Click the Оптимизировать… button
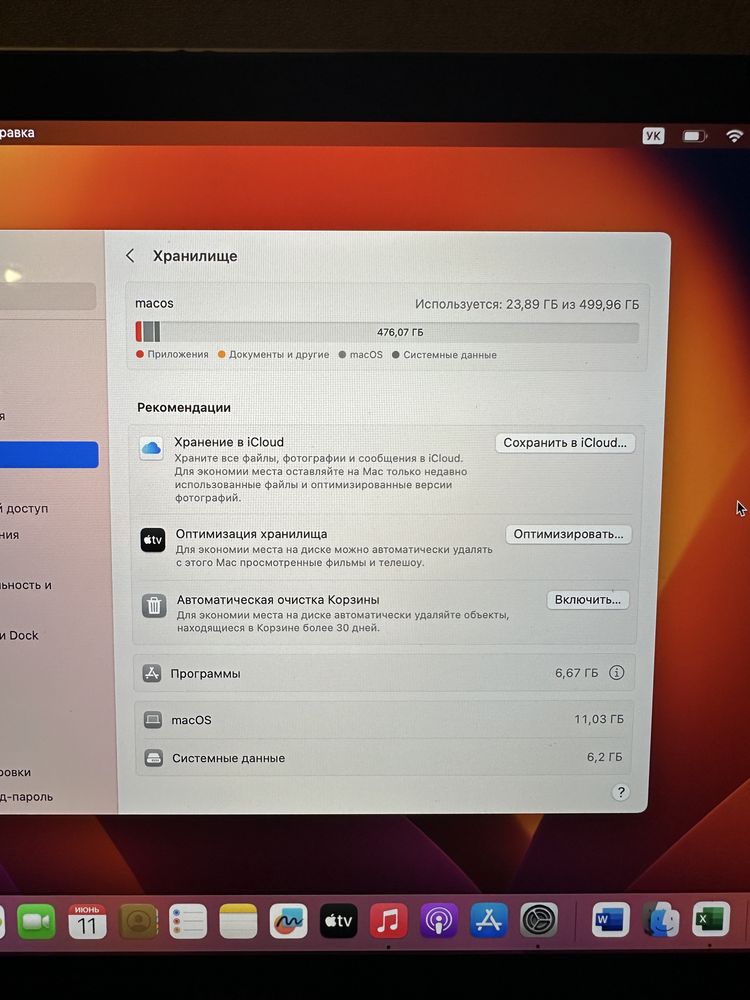750x1000 pixels. (569, 534)
